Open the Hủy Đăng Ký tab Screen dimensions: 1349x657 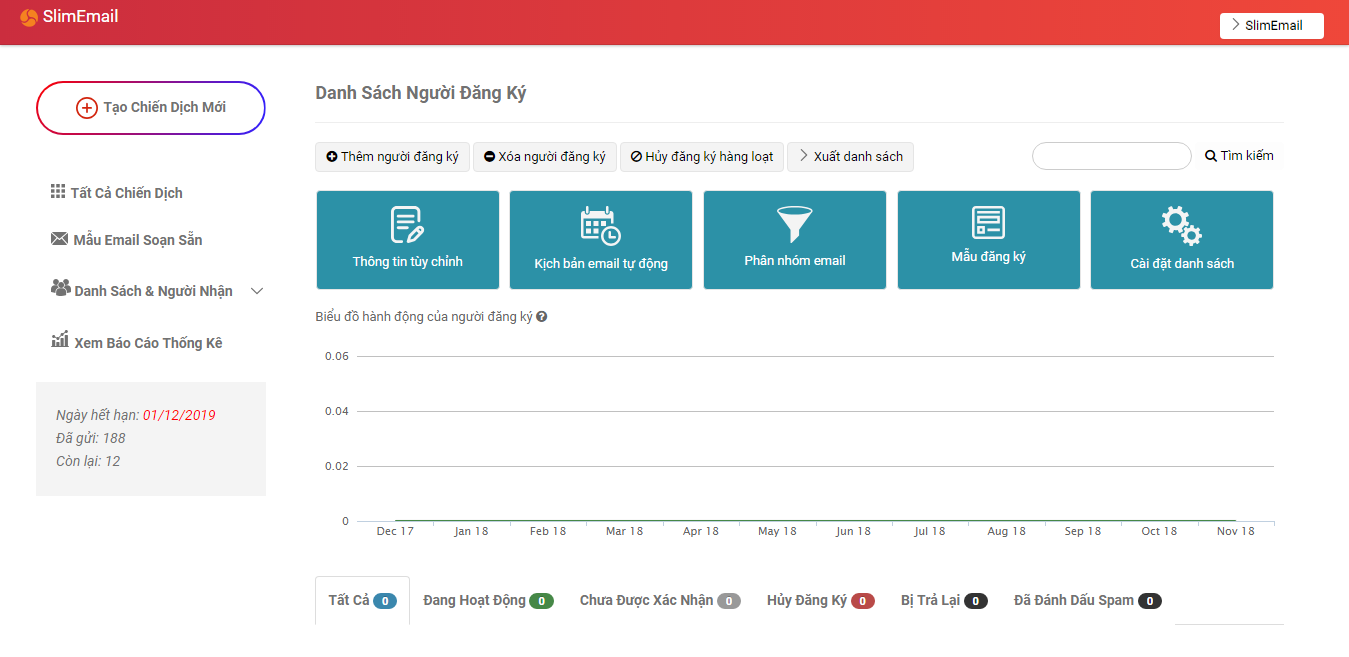click(819, 601)
